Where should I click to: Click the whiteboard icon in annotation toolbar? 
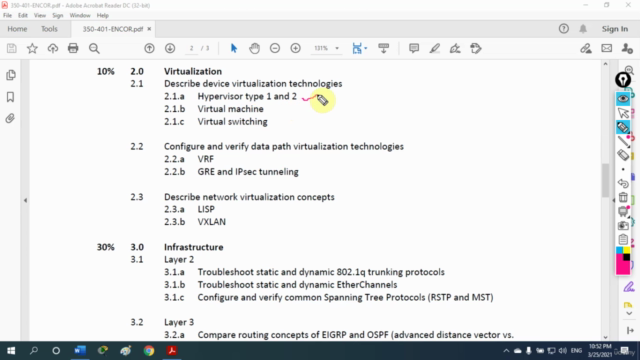[x=623, y=211]
